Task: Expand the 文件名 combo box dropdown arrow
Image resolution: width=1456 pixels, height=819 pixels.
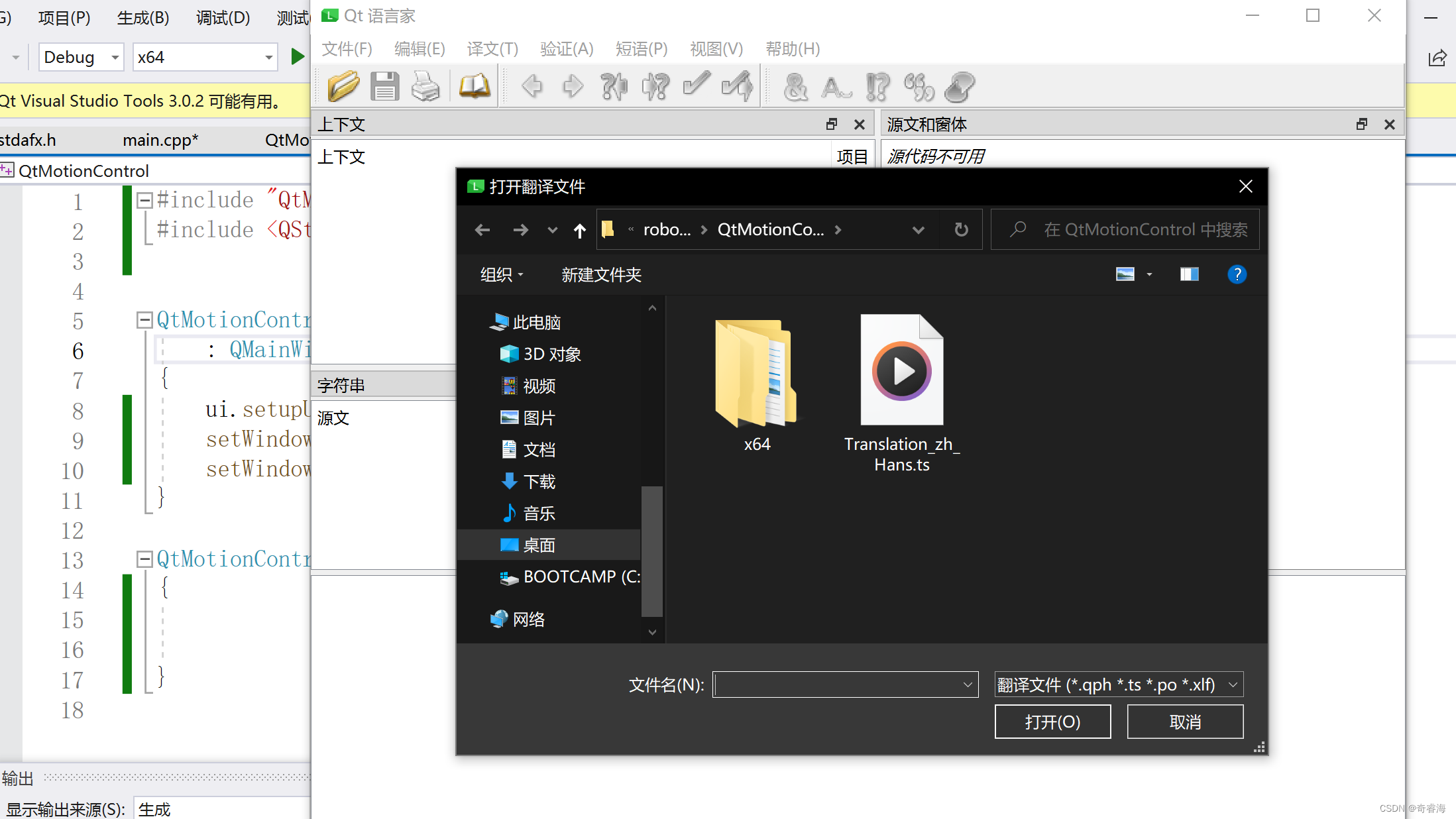Action: [x=968, y=684]
